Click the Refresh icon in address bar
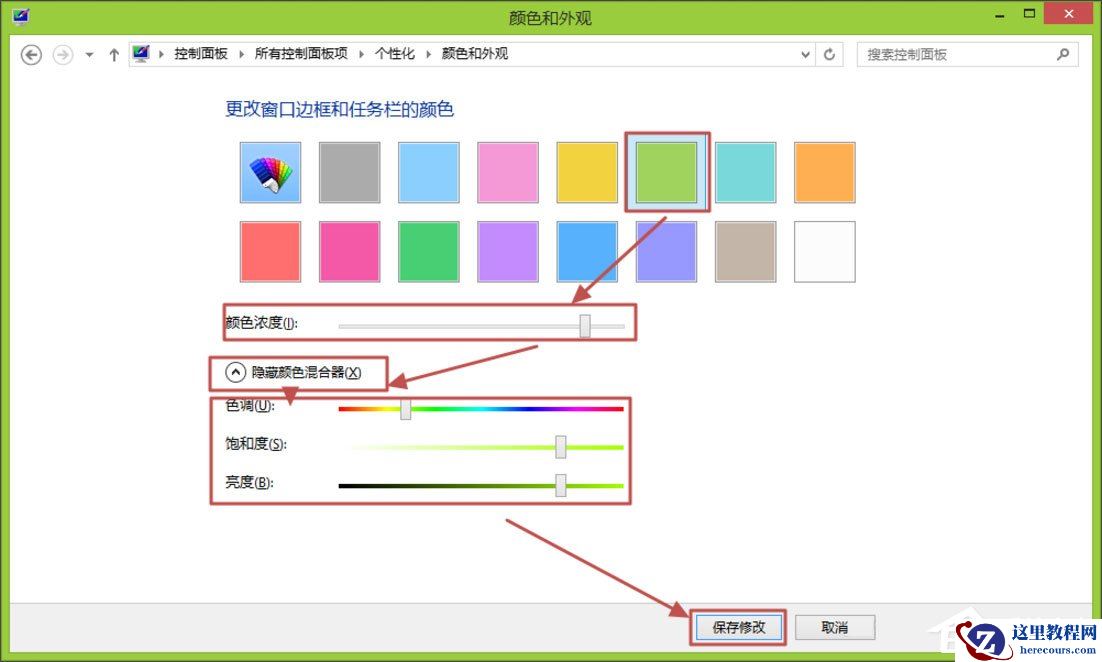Image resolution: width=1102 pixels, height=662 pixels. pyautogui.click(x=830, y=54)
